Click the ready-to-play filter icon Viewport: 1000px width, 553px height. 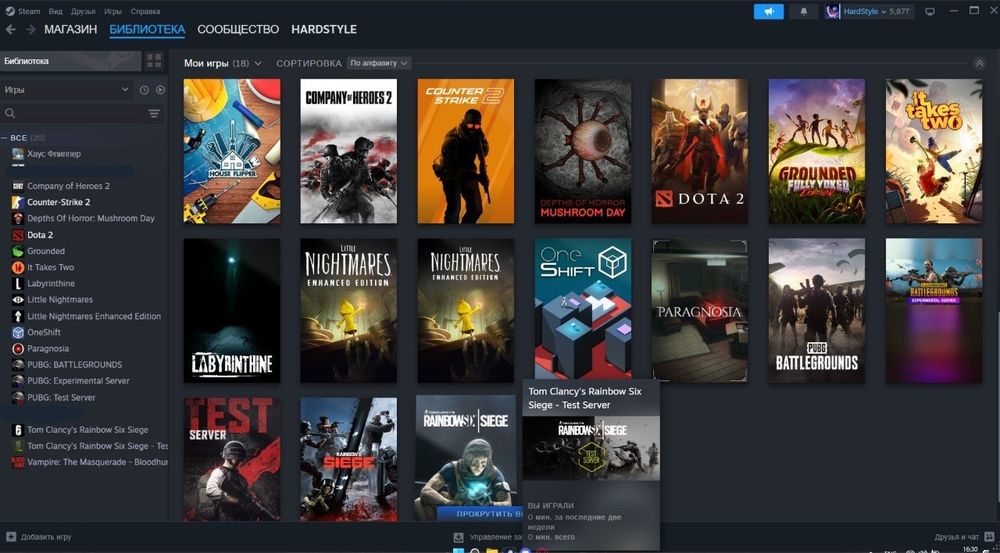click(x=160, y=90)
